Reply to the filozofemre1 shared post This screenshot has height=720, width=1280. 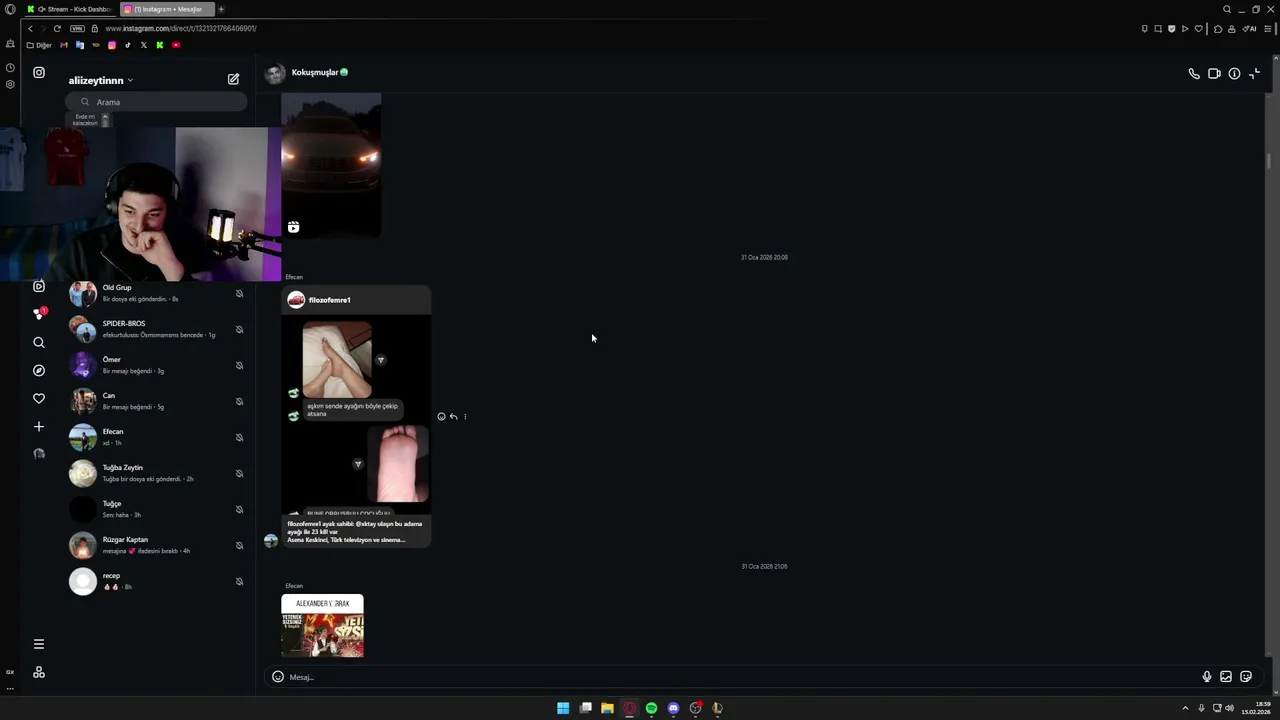[453, 417]
